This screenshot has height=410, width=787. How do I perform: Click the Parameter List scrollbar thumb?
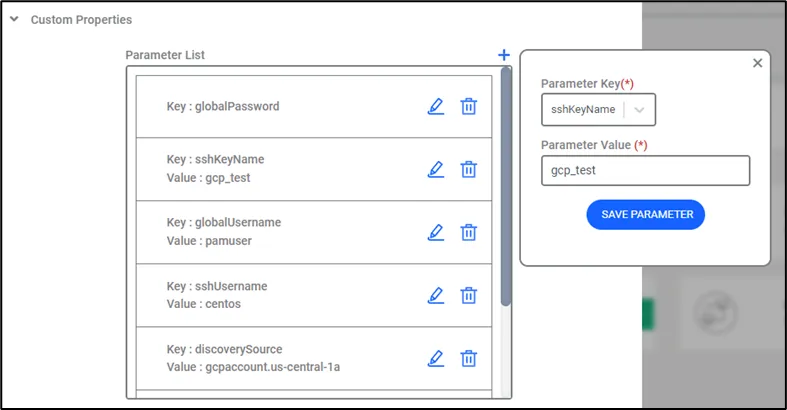click(x=506, y=186)
